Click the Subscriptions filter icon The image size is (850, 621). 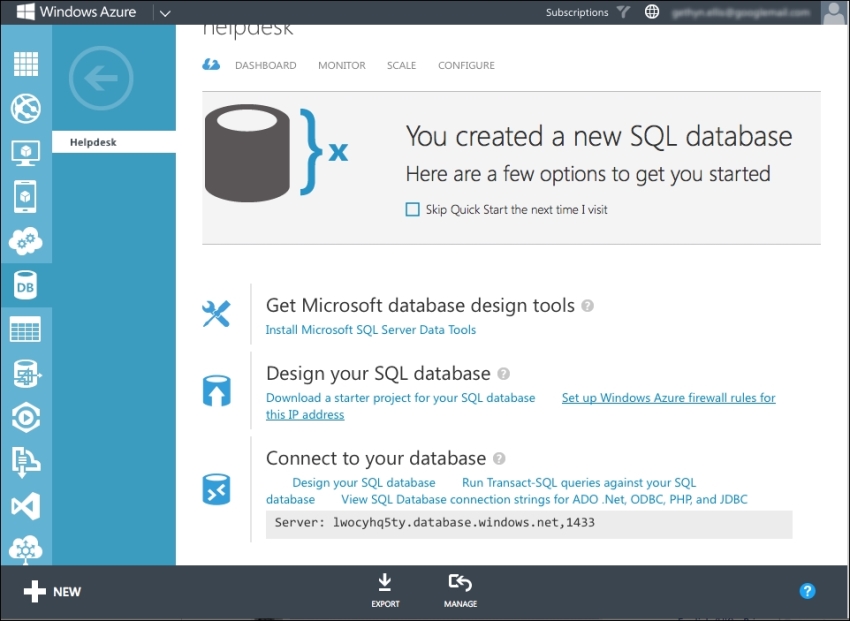[623, 12]
